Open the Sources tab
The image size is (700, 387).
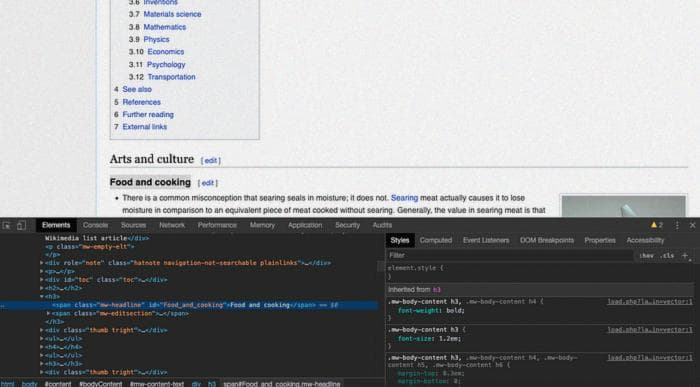click(x=133, y=225)
